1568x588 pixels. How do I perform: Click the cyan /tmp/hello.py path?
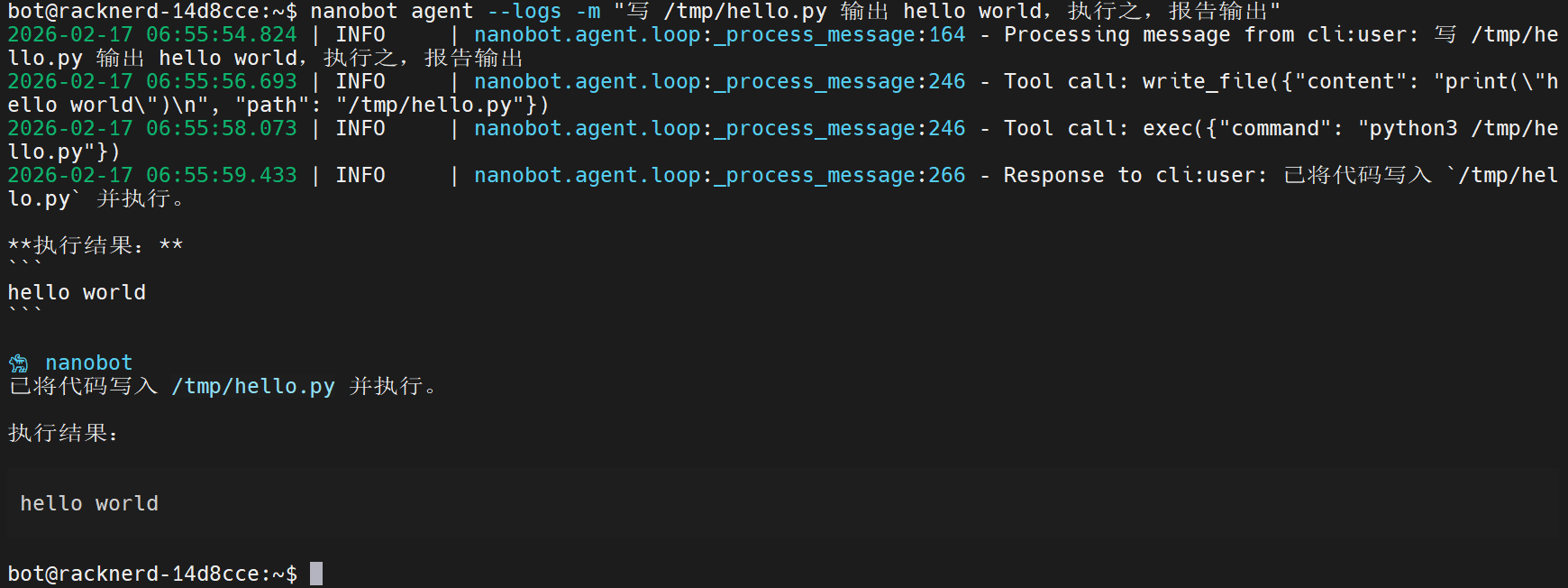(253, 387)
